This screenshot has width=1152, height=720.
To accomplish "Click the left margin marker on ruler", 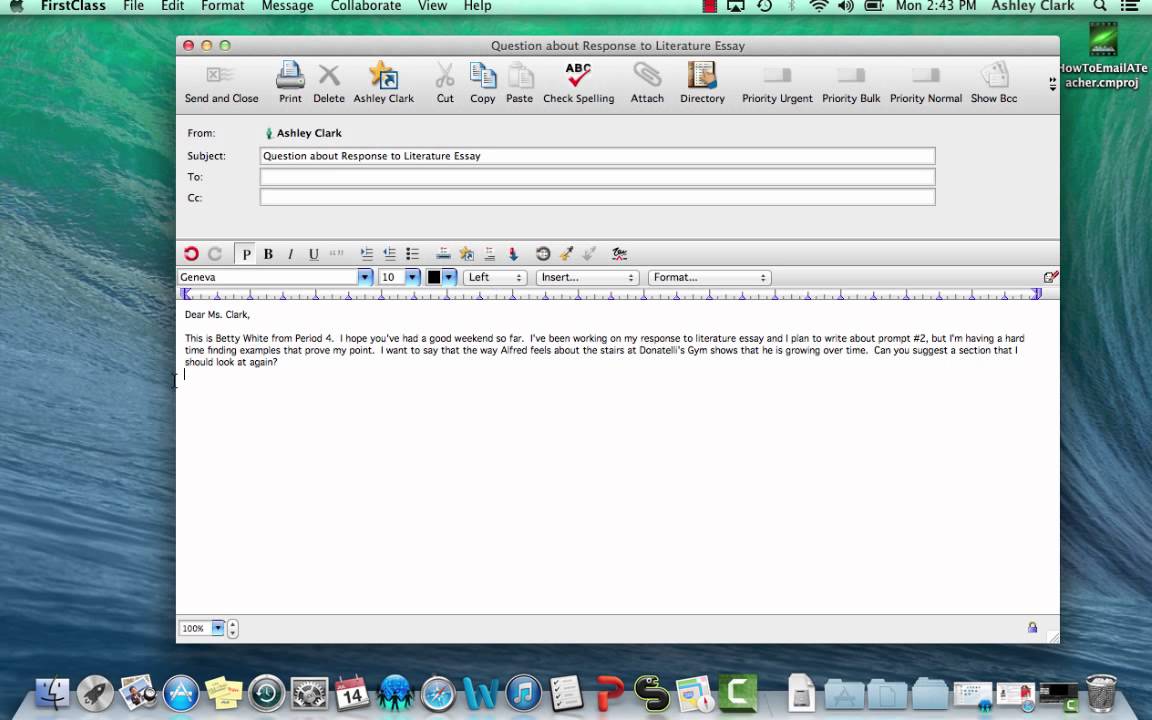I will coord(187,294).
